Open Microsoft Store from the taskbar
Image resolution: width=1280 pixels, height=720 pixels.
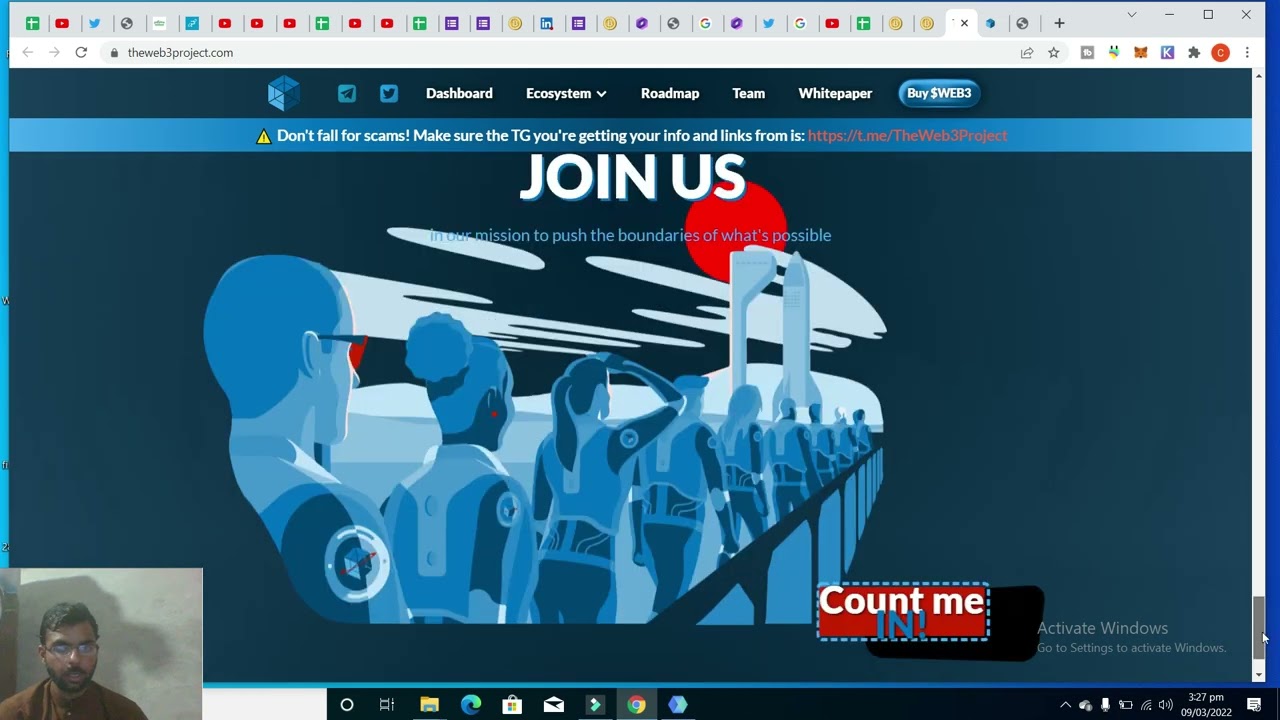coord(512,705)
